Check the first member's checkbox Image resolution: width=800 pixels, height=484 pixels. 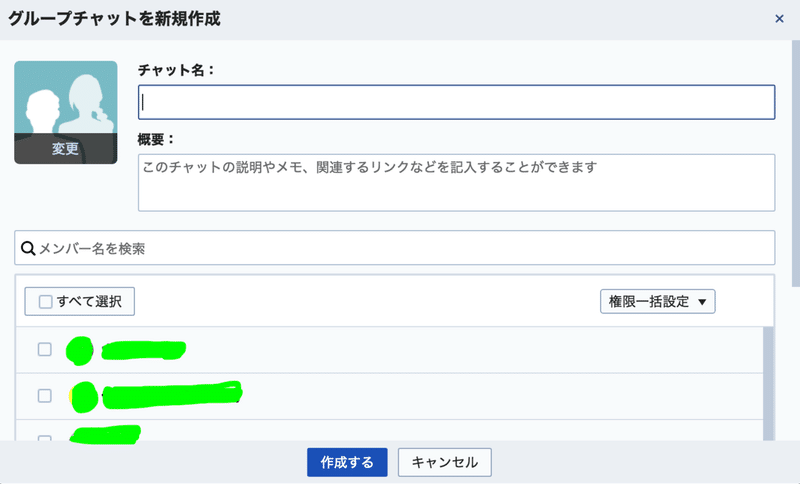[45, 349]
